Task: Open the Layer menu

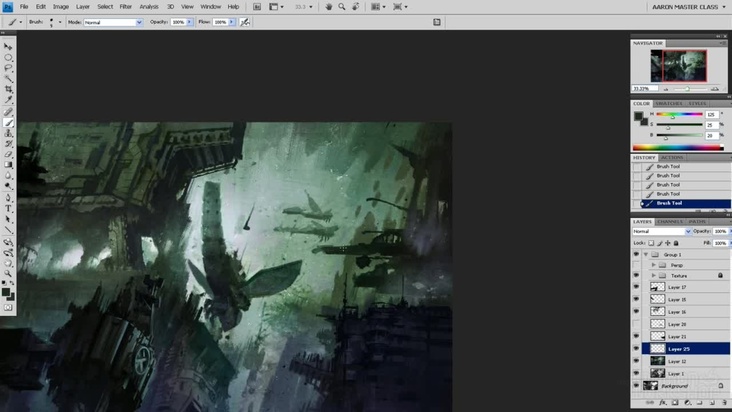Action: [83, 7]
